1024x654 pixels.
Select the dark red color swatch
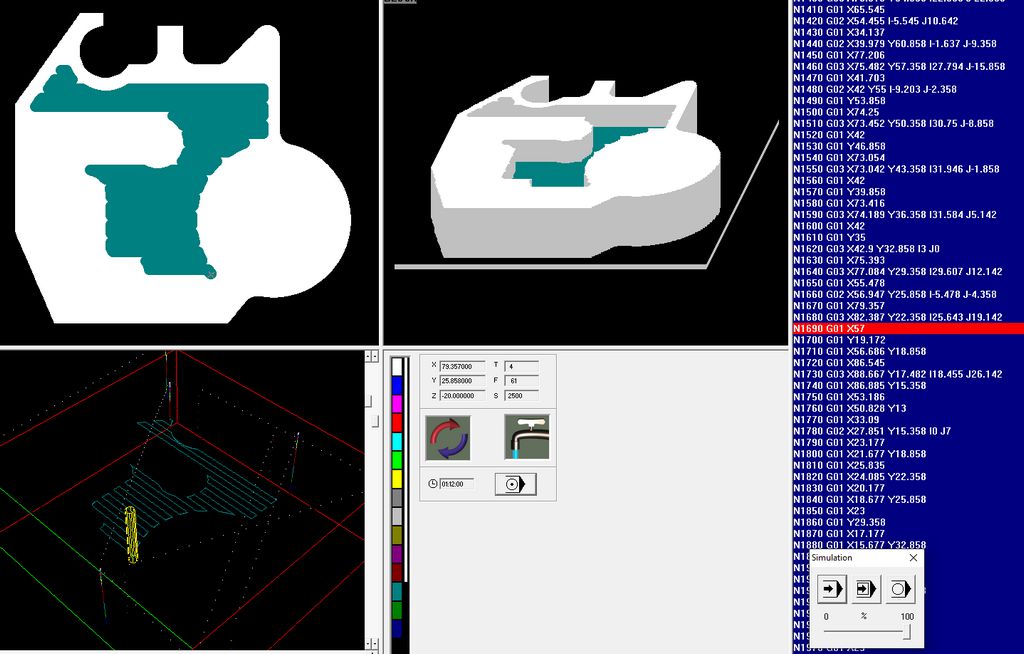(x=398, y=573)
